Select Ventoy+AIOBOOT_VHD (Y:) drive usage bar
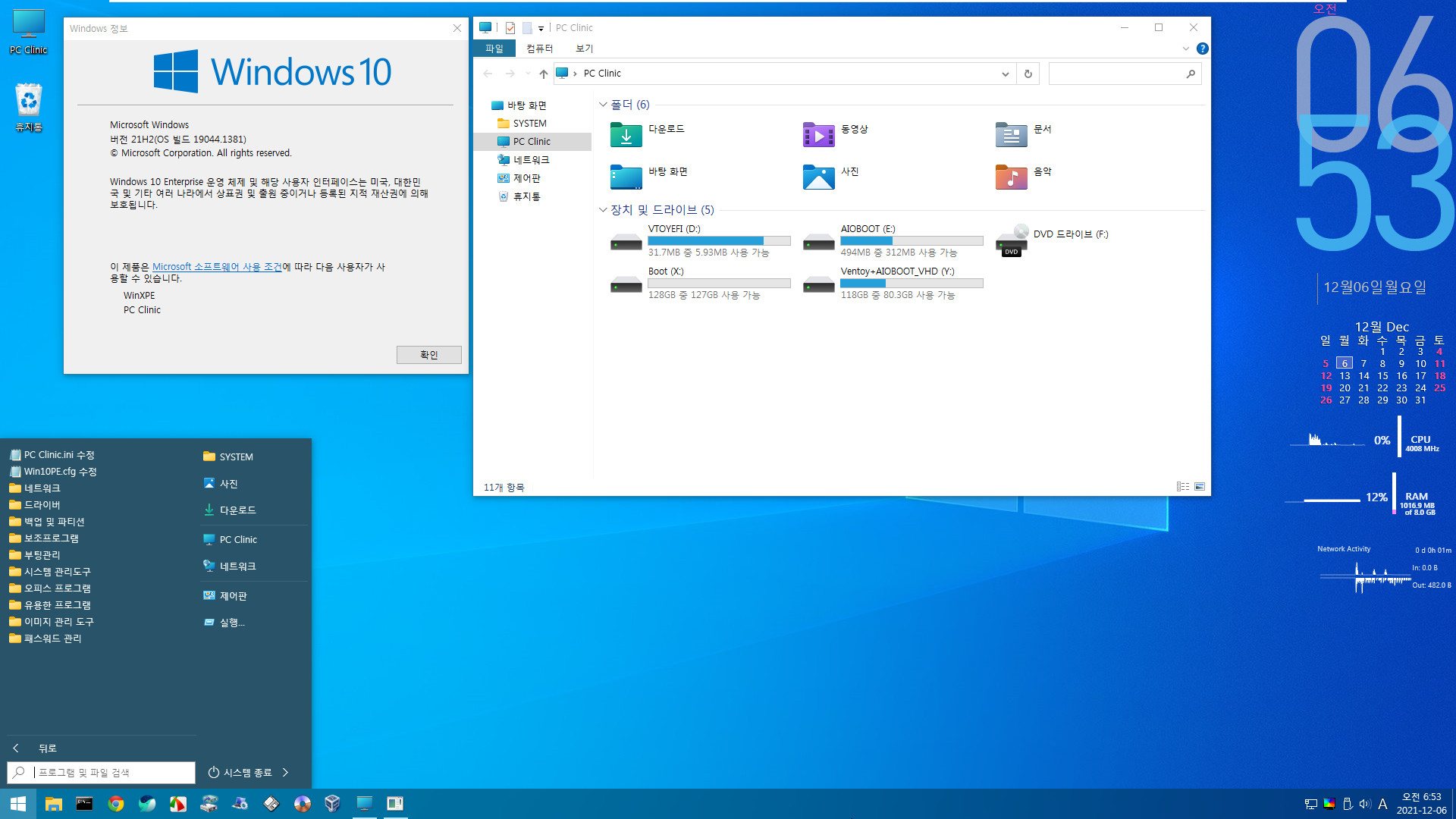This screenshot has width=1456, height=819. click(x=912, y=283)
